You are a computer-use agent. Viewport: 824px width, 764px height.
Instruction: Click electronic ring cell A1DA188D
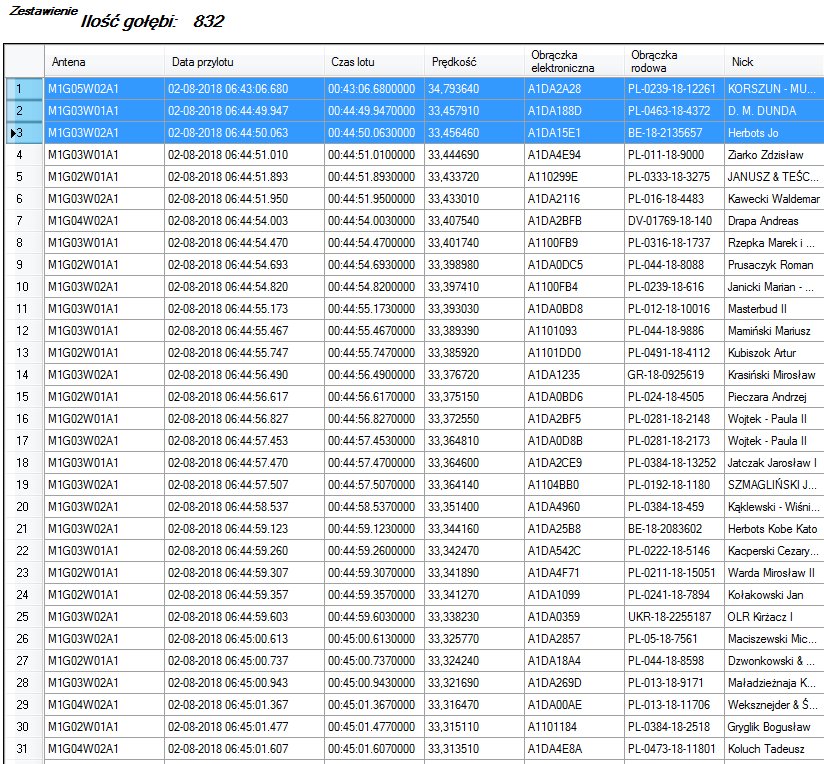click(574, 111)
